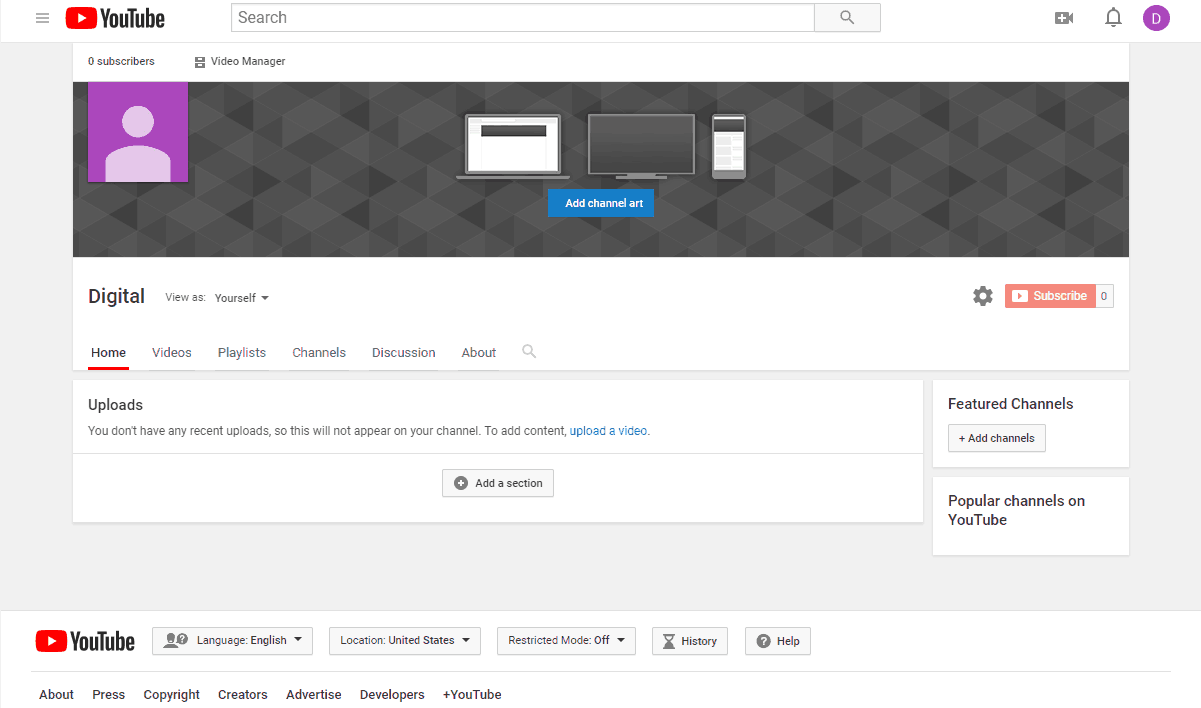Click the Popular channels on YouTube heading
Image resolution: width=1201 pixels, height=708 pixels.
pos(1016,510)
